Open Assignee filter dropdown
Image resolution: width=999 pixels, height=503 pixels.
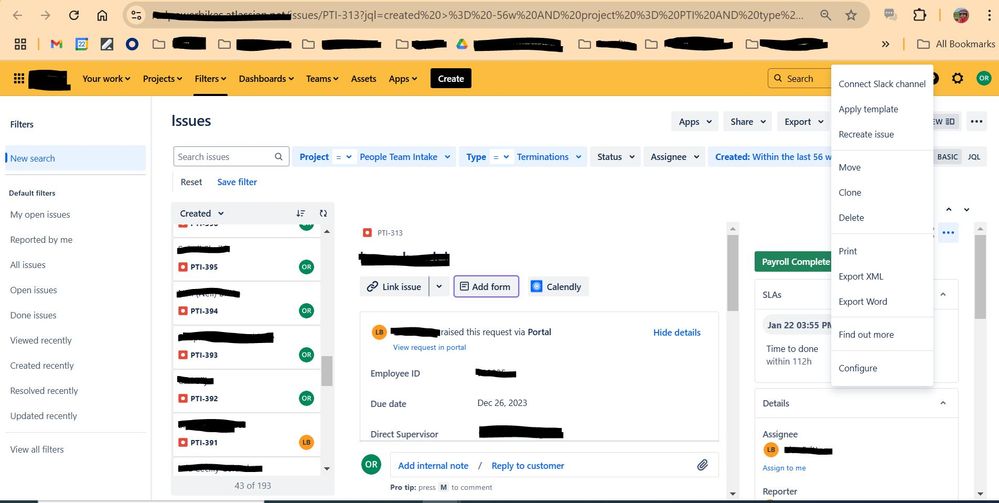[x=675, y=157]
